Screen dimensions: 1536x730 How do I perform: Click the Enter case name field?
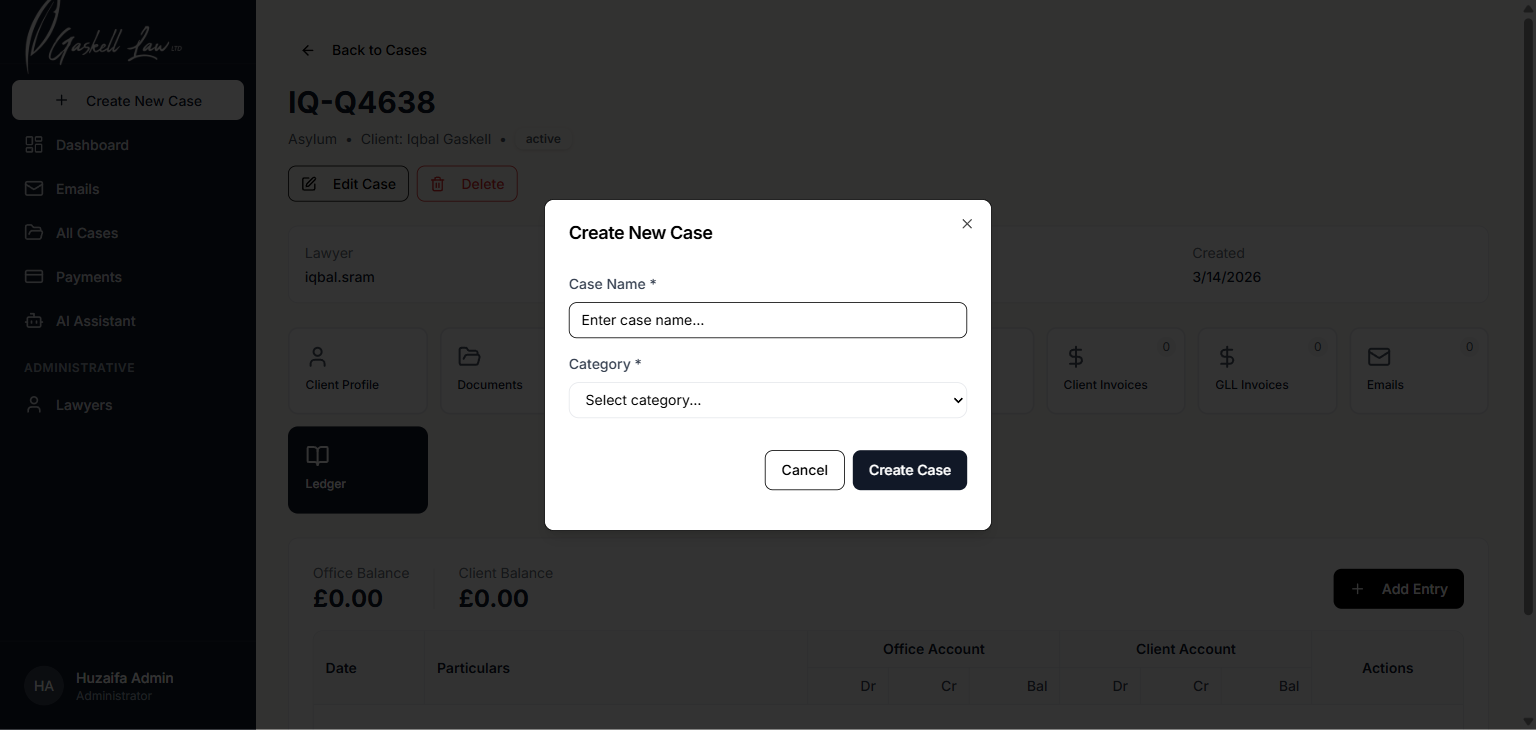767,320
